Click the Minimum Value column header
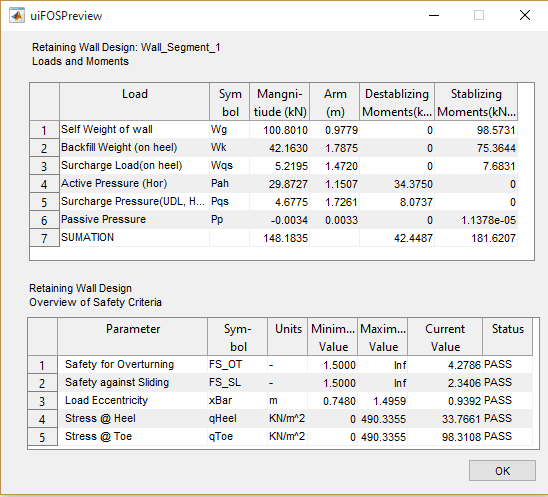The width and height of the screenshot is (548, 497). (x=333, y=337)
